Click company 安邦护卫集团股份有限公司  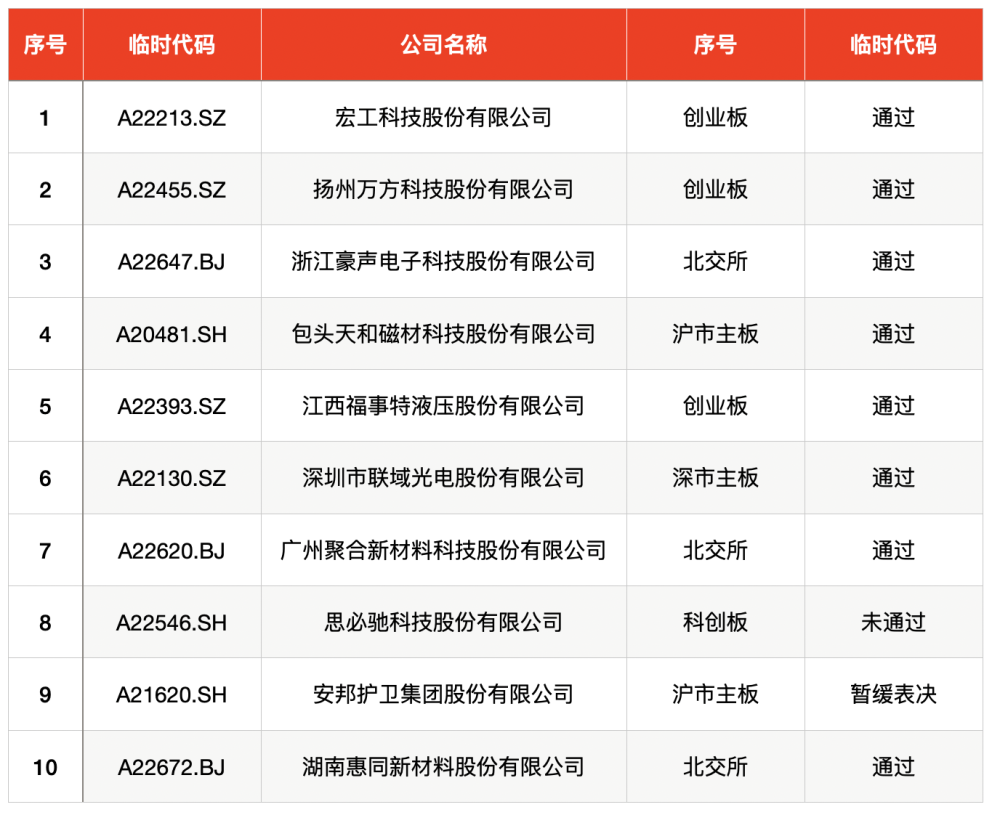pos(443,694)
